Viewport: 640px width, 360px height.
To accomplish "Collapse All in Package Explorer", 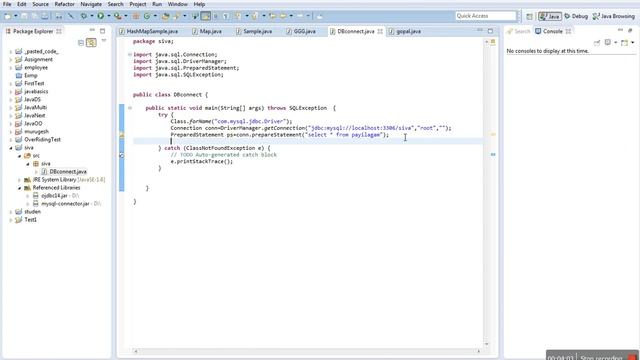I will pos(81,42).
